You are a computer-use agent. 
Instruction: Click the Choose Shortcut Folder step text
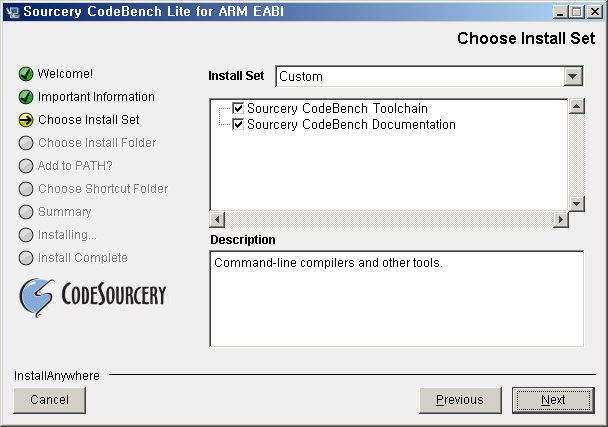point(103,189)
